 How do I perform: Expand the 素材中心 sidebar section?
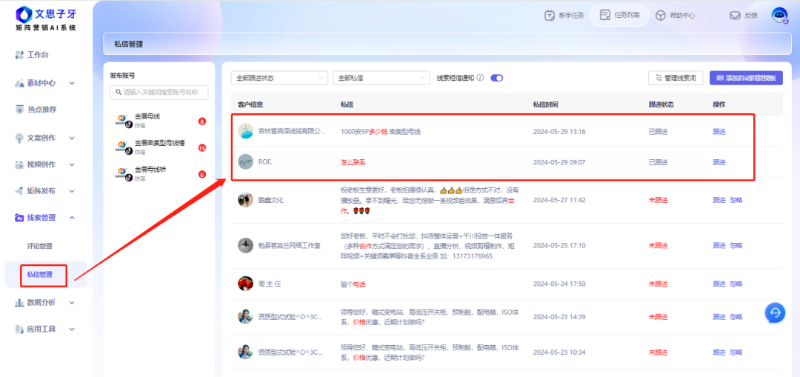click(45, 83)
